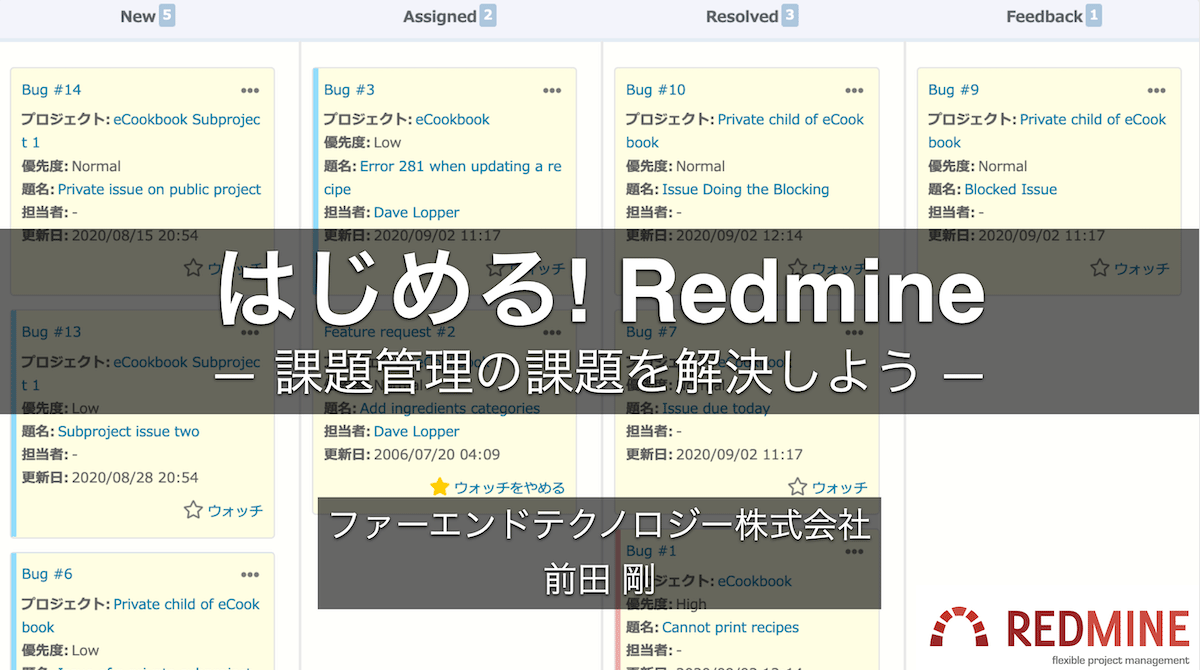Open 'Blocked Issue' subject link
The image size is (1200, 670).
coord(1010,189)
